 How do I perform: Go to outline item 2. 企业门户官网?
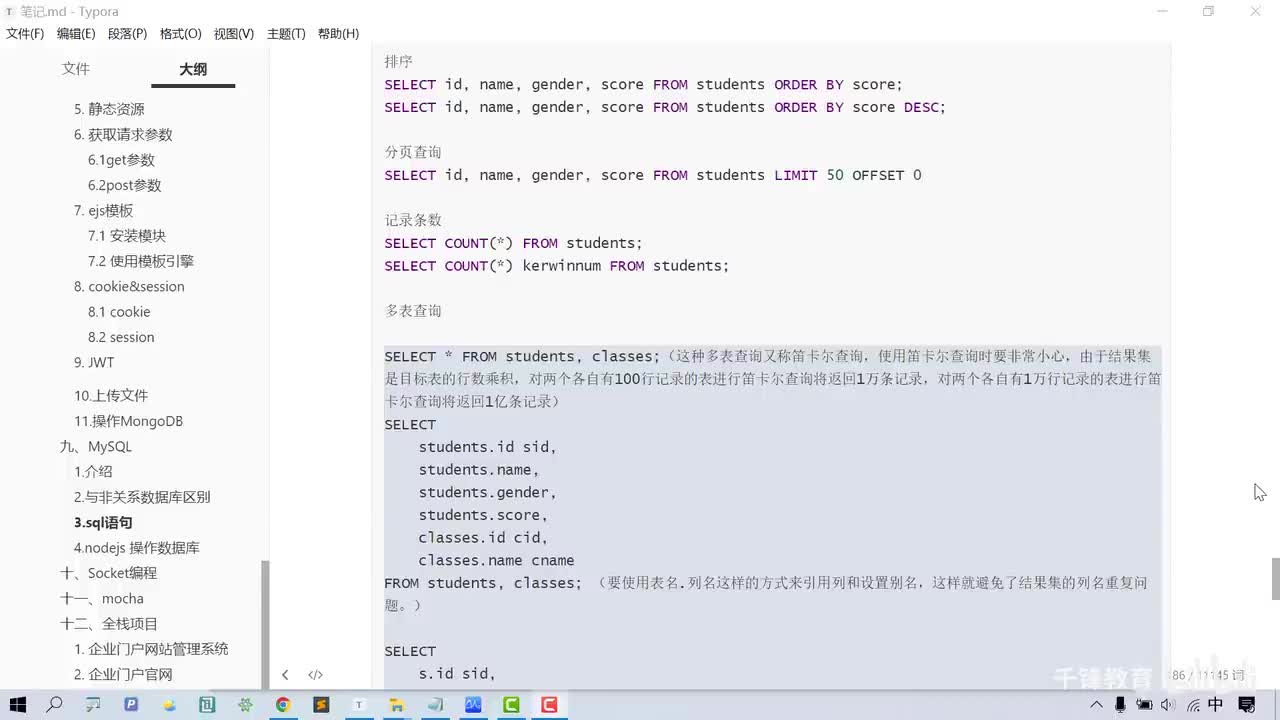tap(123, 675)
